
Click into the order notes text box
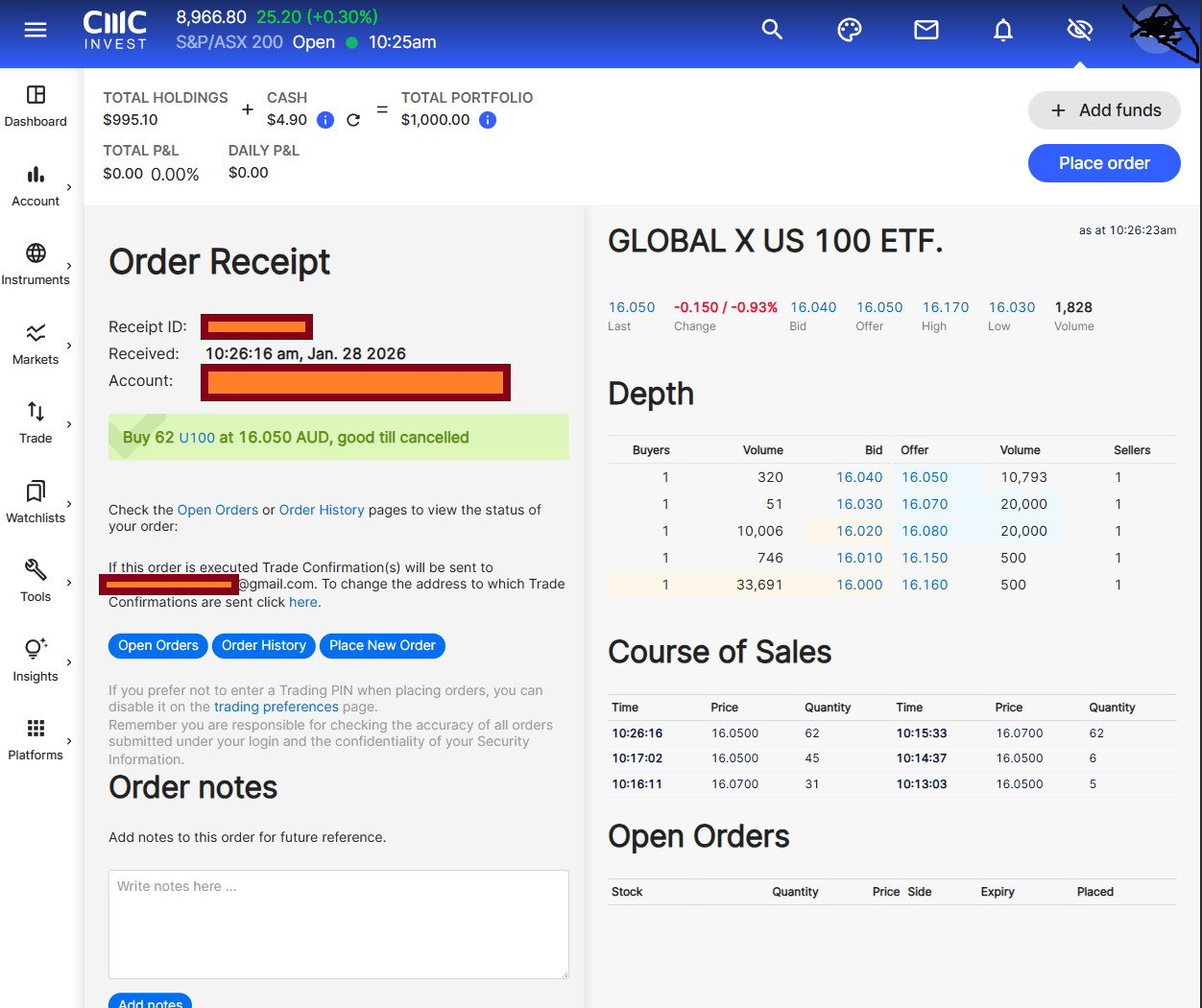(x=339, y=924)
